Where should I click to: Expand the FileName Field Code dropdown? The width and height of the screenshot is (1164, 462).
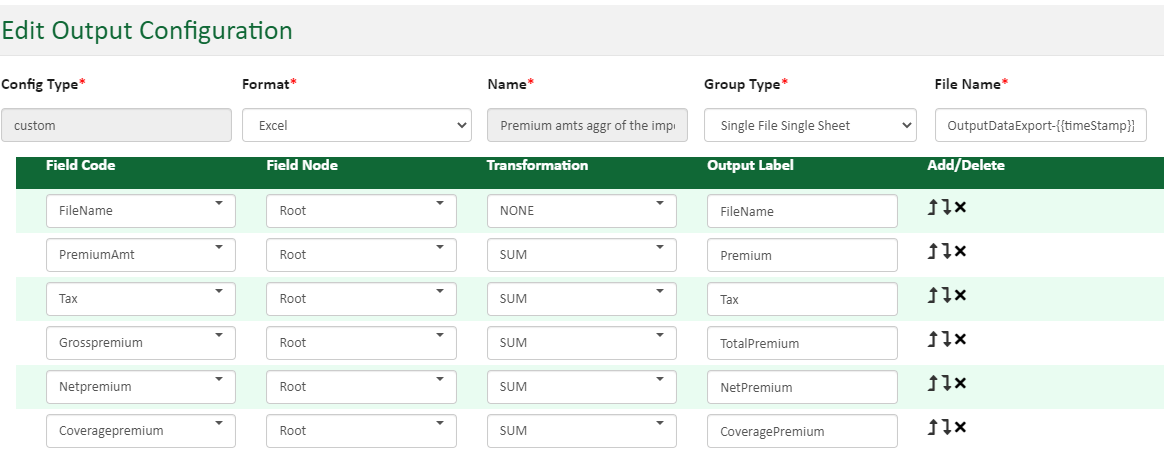pos(141,211)
